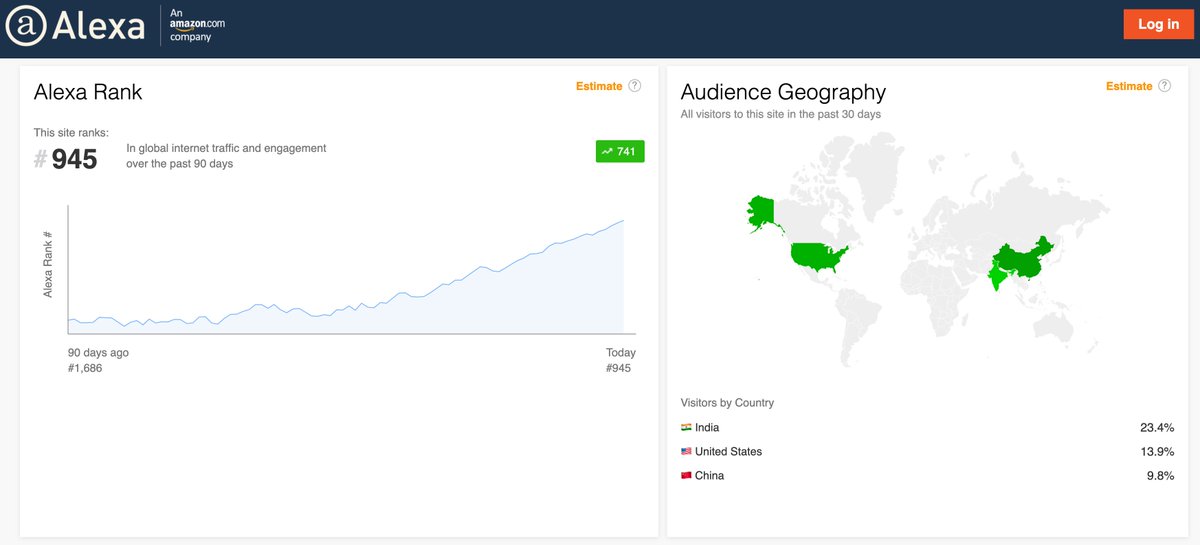Click the 'Alexa Rank #' axis label

[47, 264]
